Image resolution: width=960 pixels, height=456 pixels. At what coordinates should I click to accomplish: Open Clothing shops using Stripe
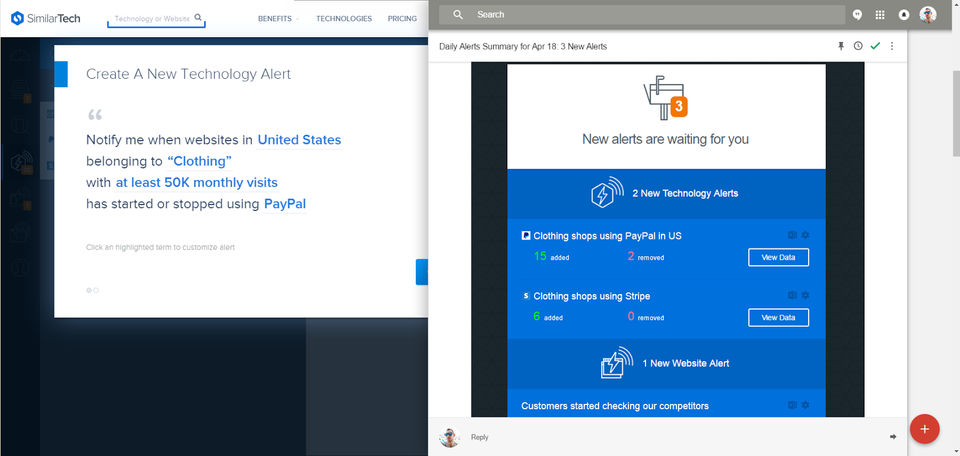tap(591, 296)
